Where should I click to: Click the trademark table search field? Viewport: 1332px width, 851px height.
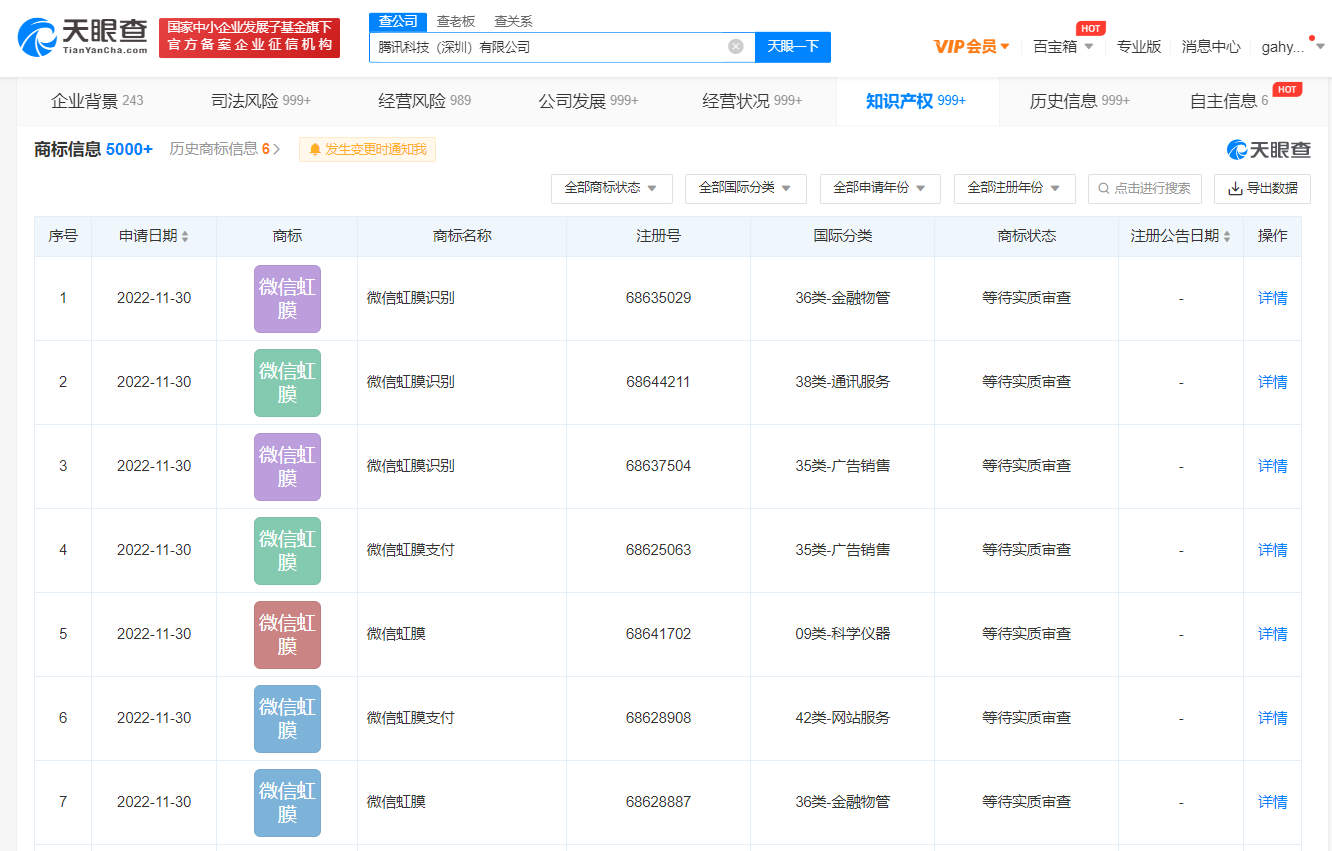click(x=1143, y=188)
